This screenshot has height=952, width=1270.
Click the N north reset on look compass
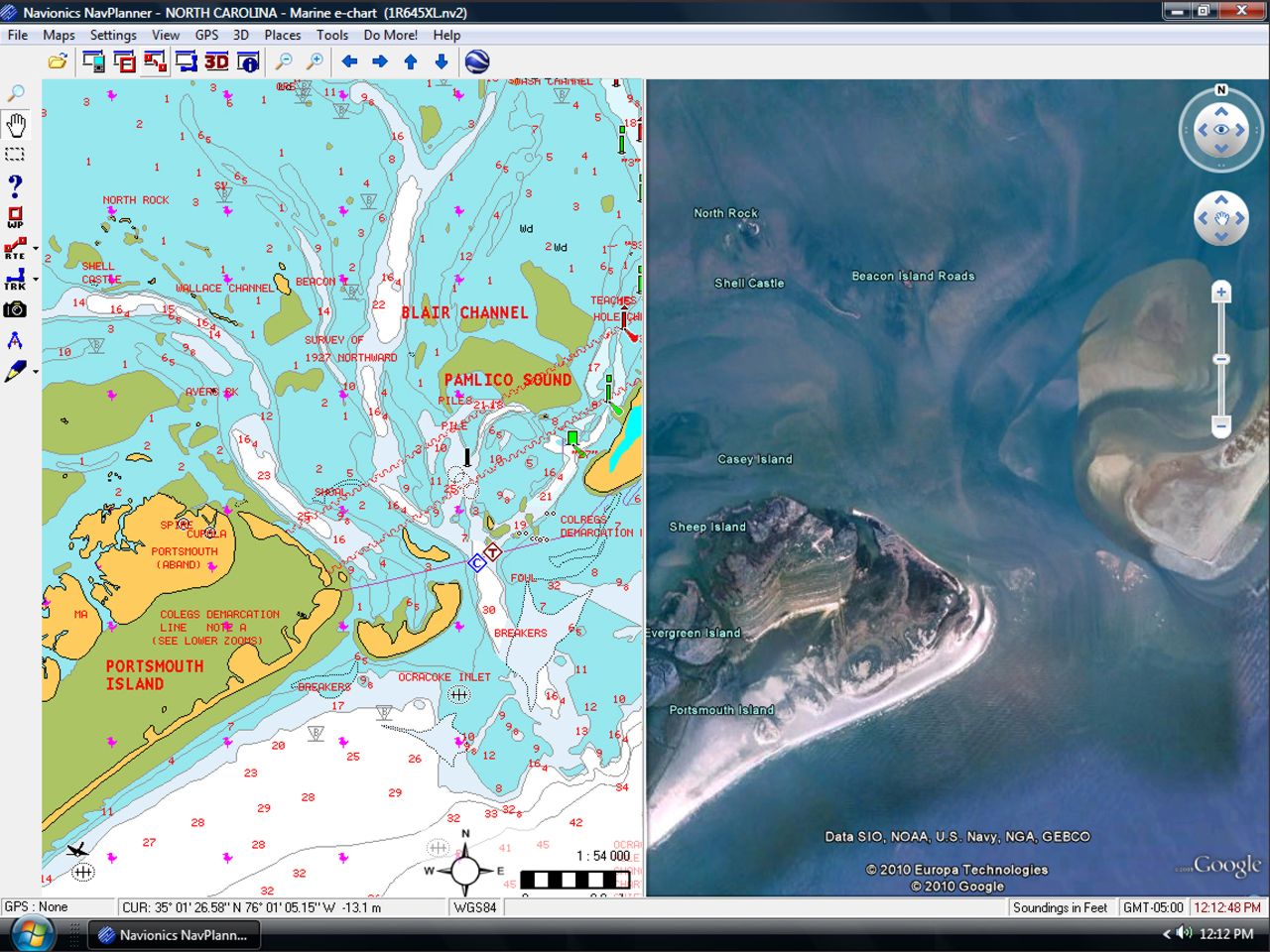click(1221, 90)
